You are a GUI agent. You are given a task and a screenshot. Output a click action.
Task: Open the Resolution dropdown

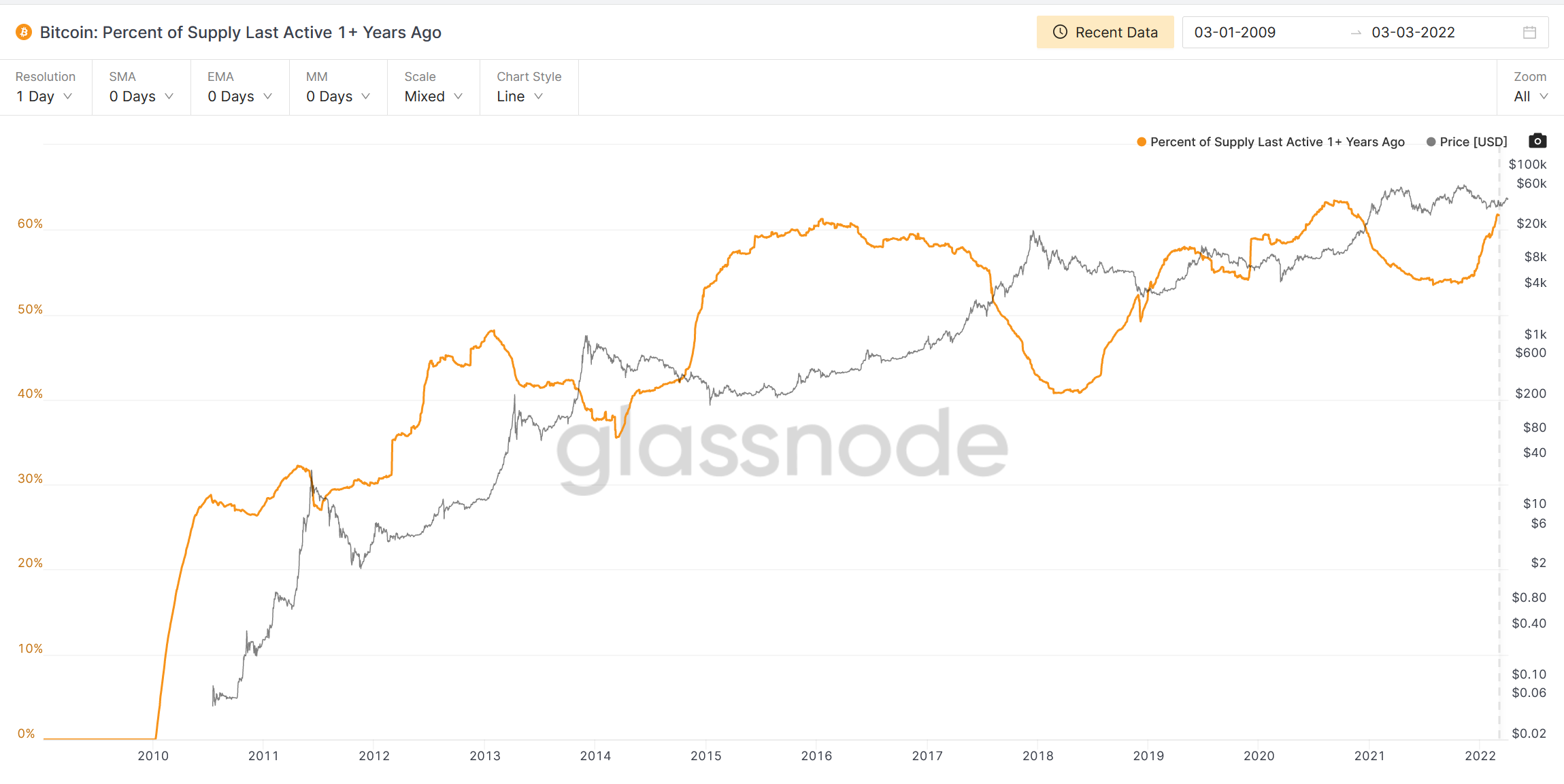click(45, 97)
